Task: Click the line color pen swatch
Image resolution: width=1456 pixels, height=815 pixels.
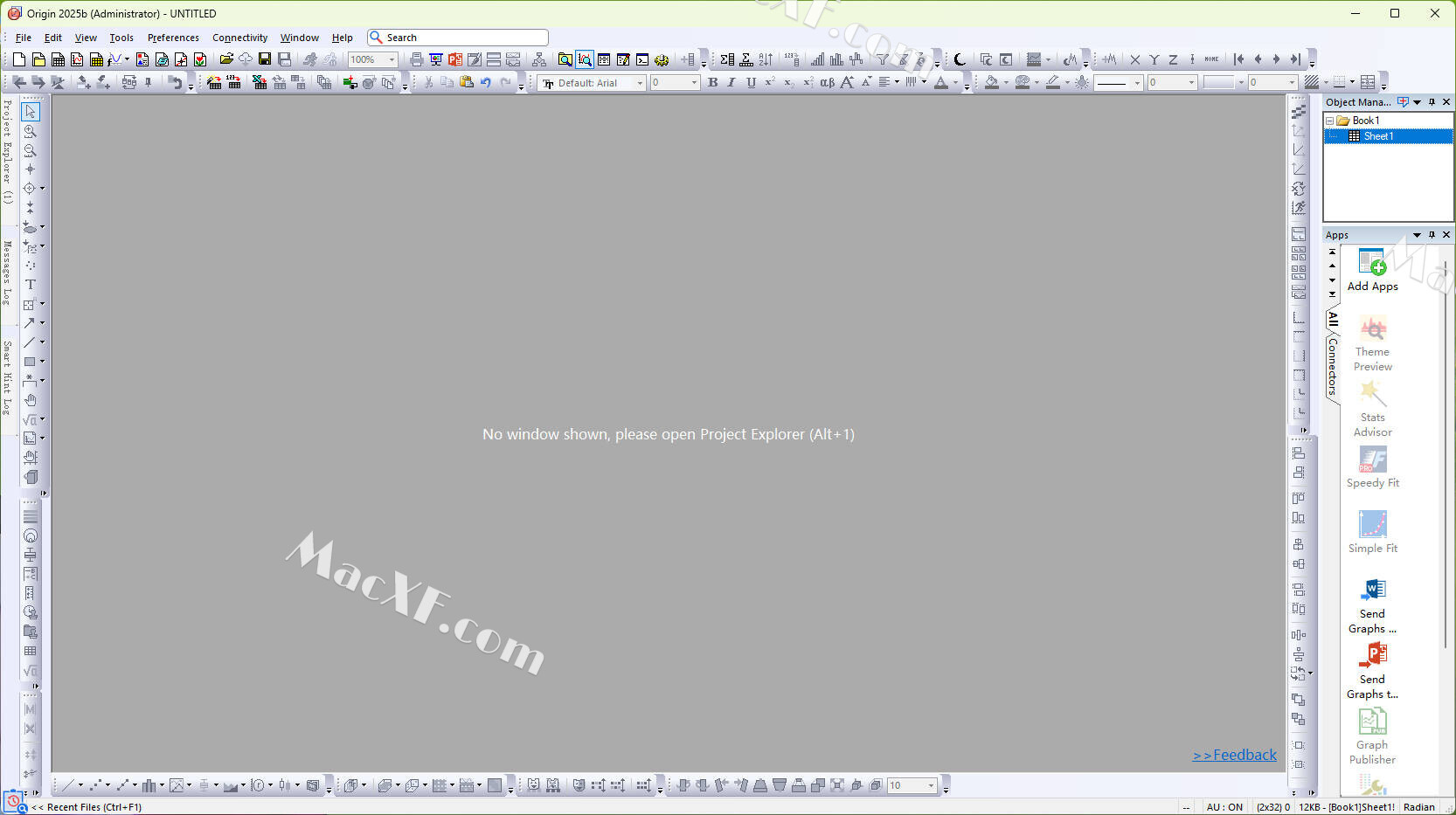Action: point(1052,82)
